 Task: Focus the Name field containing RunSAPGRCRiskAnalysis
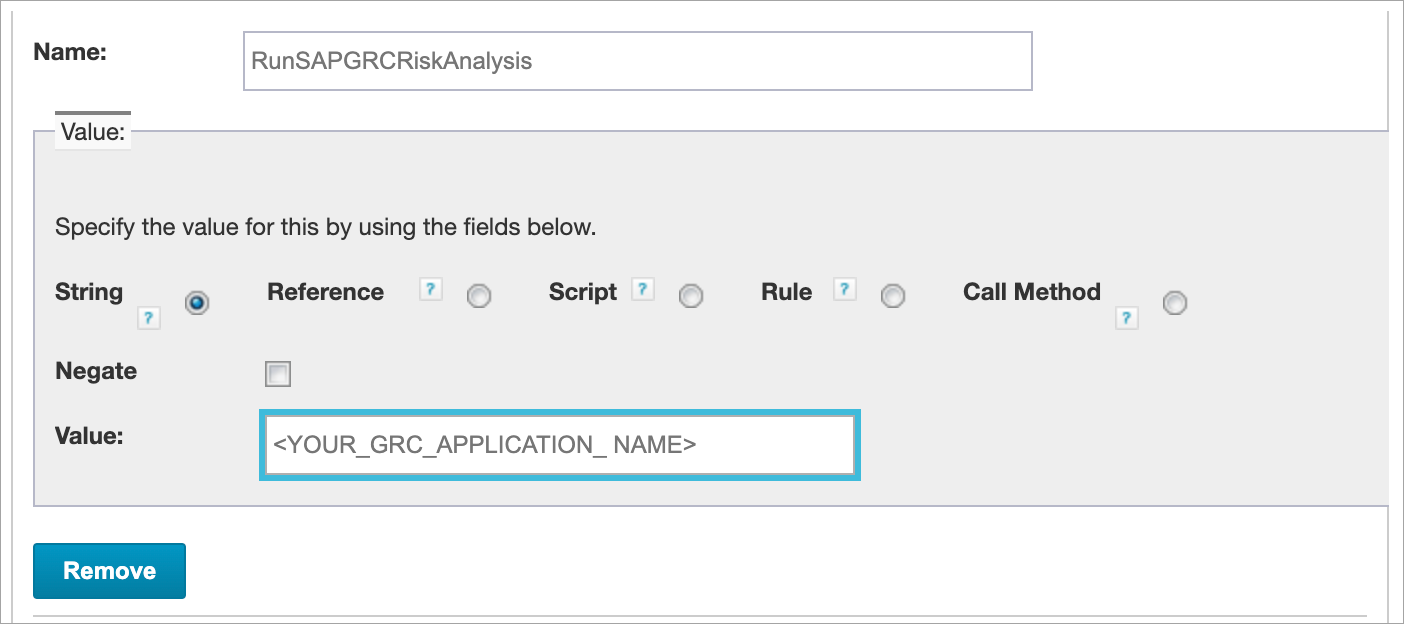click(x=638, y=61)
